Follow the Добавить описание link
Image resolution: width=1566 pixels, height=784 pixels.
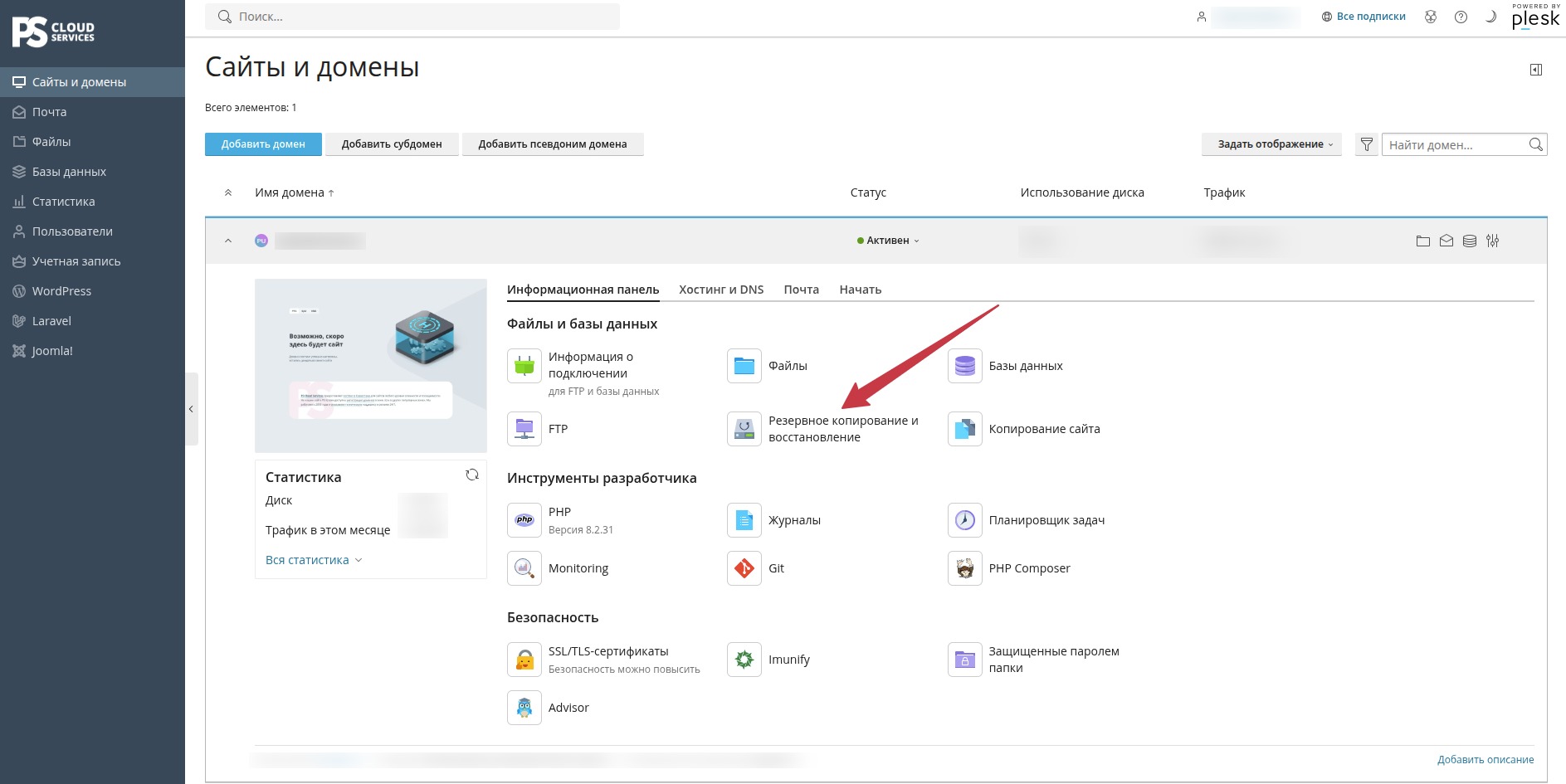(x=1486, y=759)
